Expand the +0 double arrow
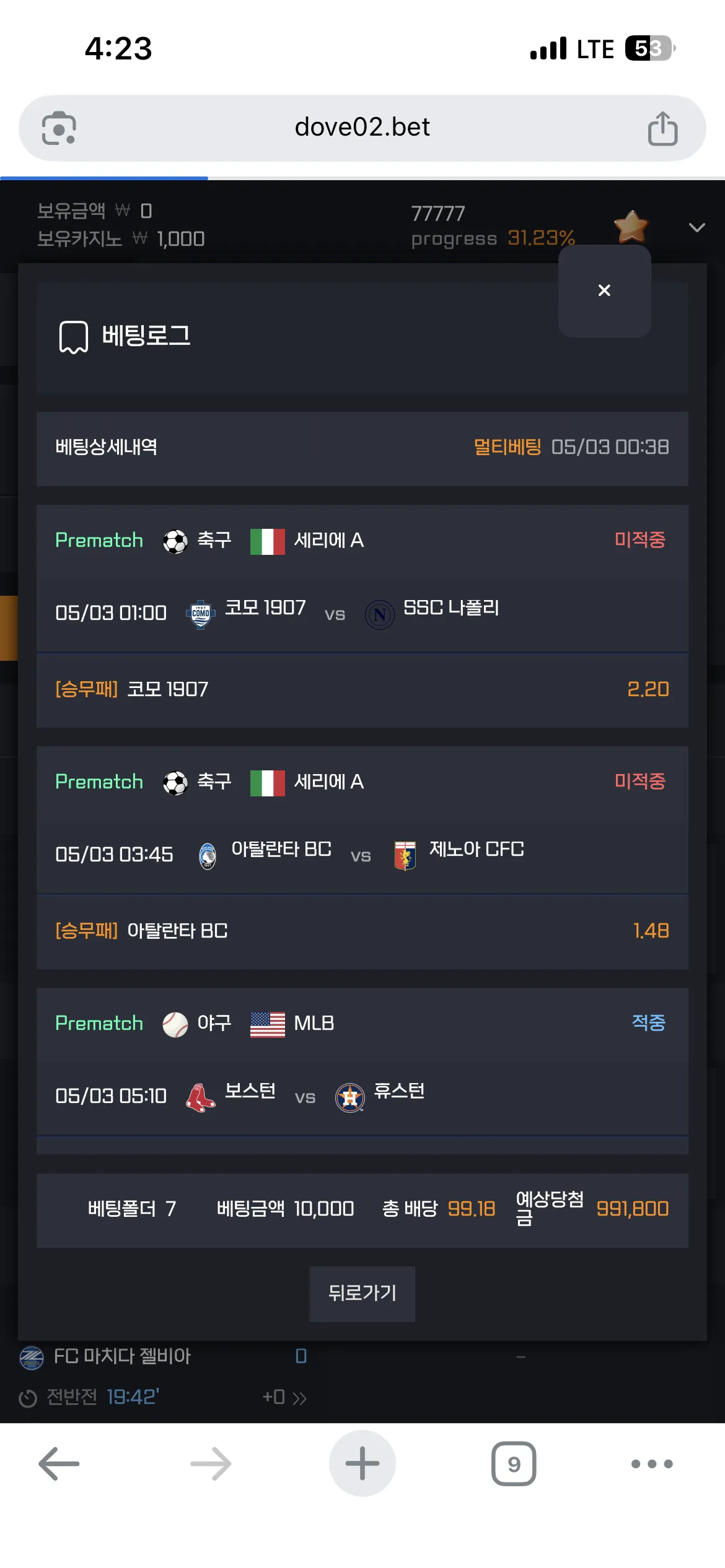 pos(300,1398)
